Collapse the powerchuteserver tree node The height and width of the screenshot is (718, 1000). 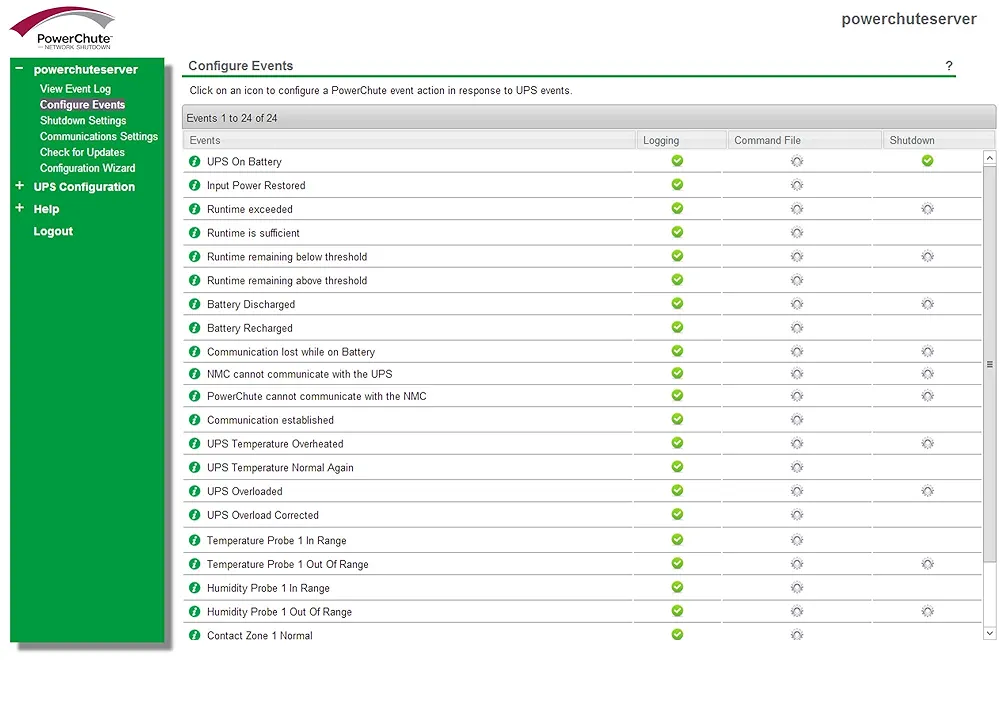(19, 69)
